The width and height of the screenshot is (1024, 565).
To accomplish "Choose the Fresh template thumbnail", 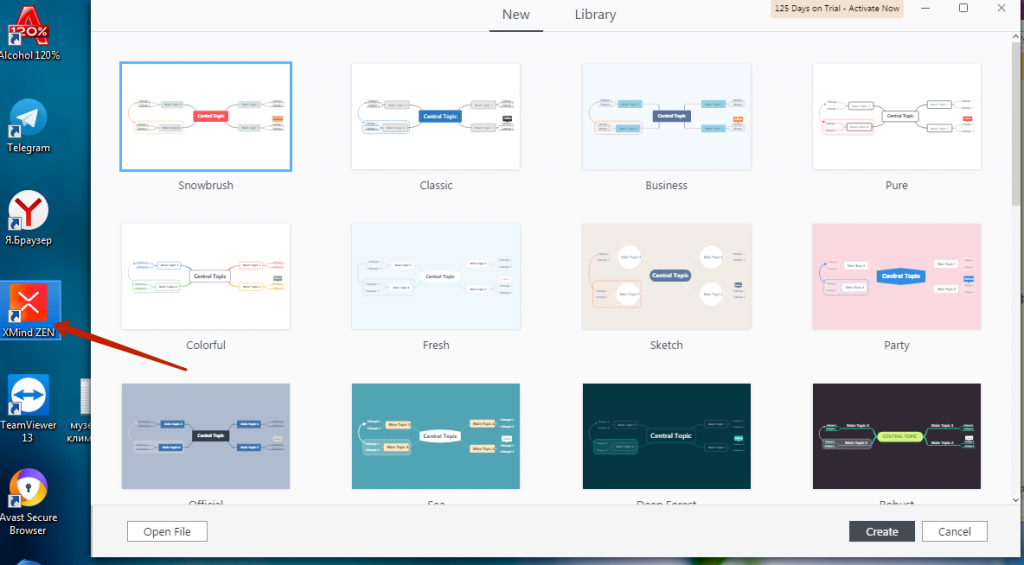I will tap(436, 276).
